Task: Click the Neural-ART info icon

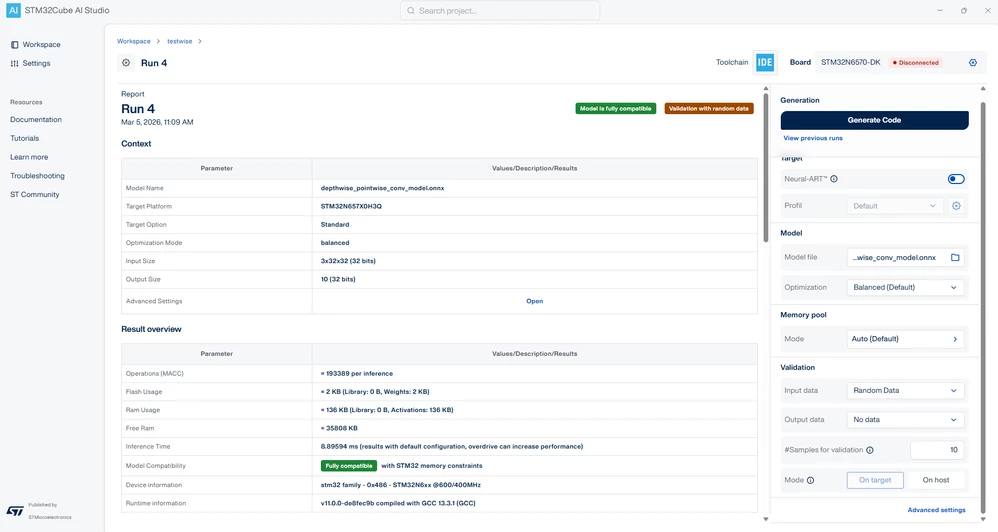Action: tap(834, 179)
